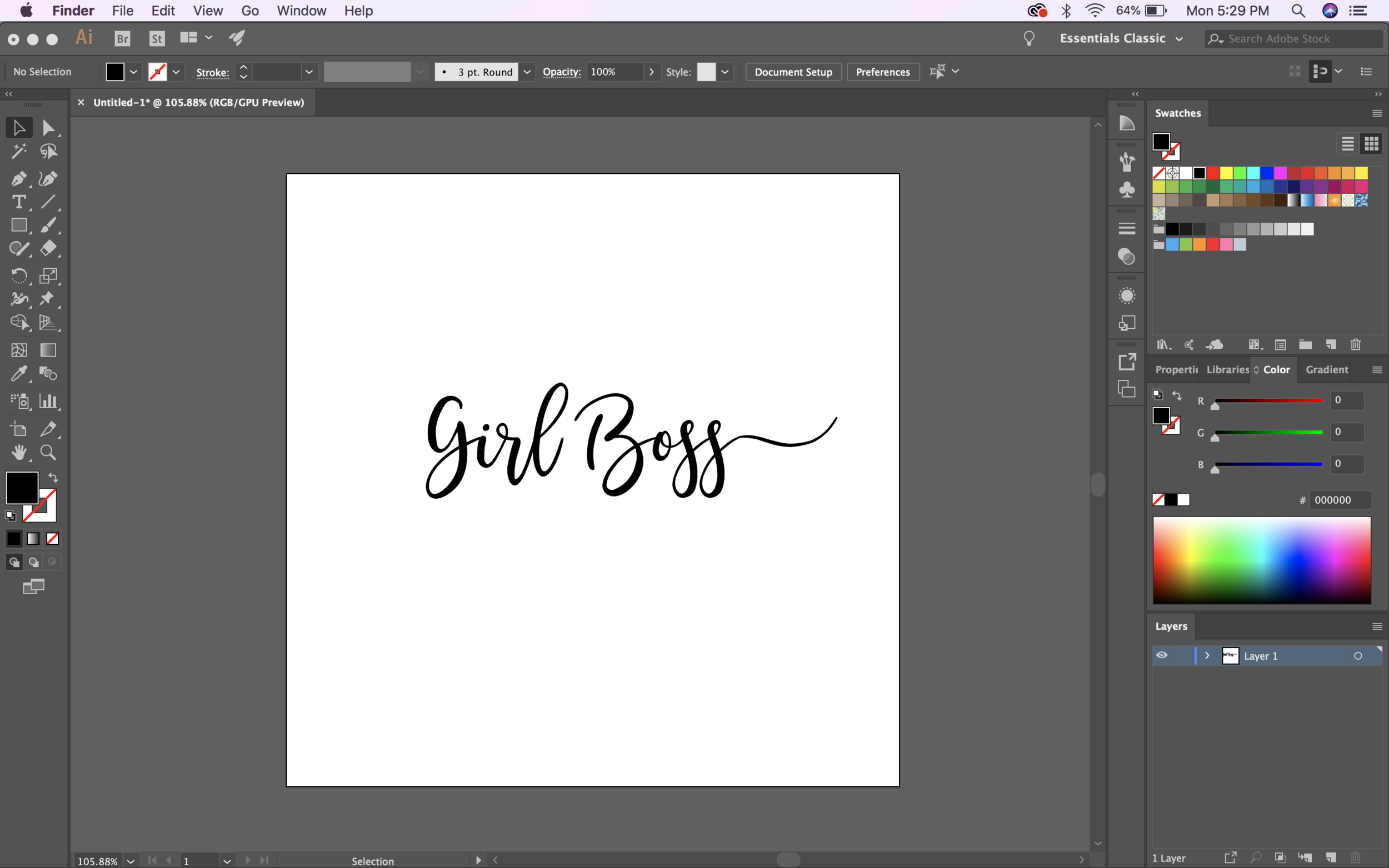Click the Delete Swatch trash icon
Viewport: 1389px width, 868px height.
click(1356, 344)
